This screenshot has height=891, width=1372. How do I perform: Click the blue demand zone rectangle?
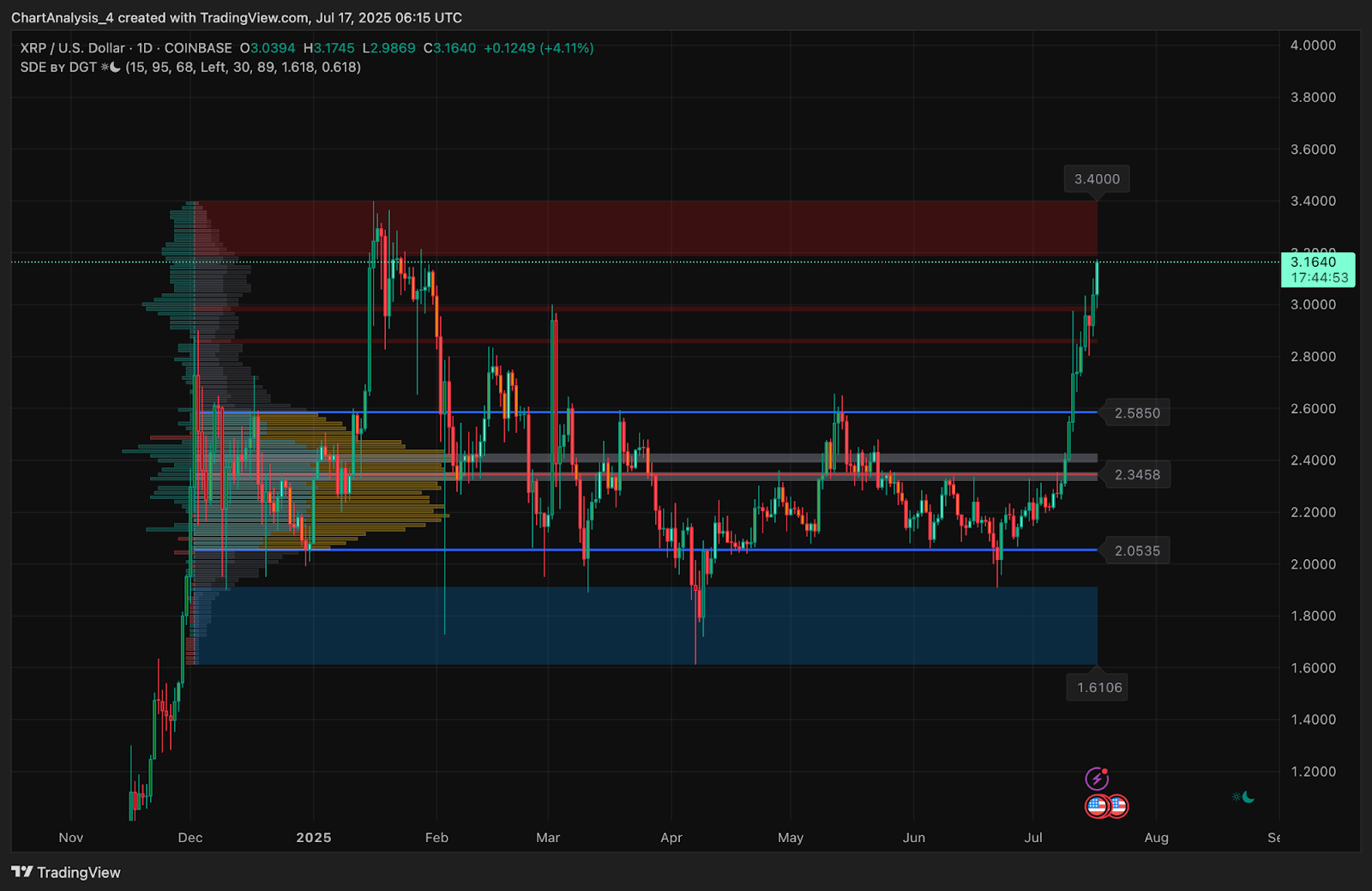click(x=647, y=625)
